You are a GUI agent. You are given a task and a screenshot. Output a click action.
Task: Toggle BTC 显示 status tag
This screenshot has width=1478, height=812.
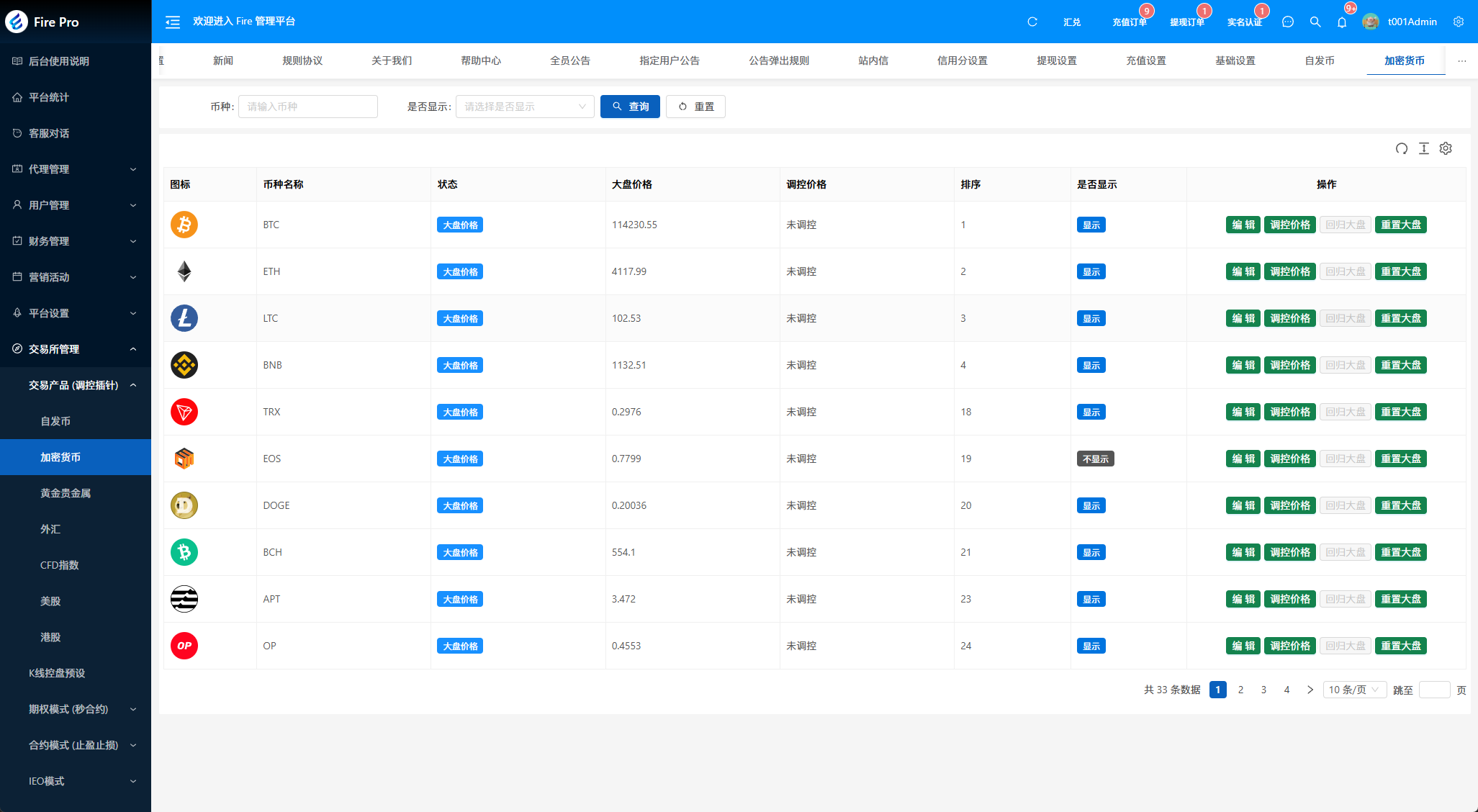(1091, 225)
